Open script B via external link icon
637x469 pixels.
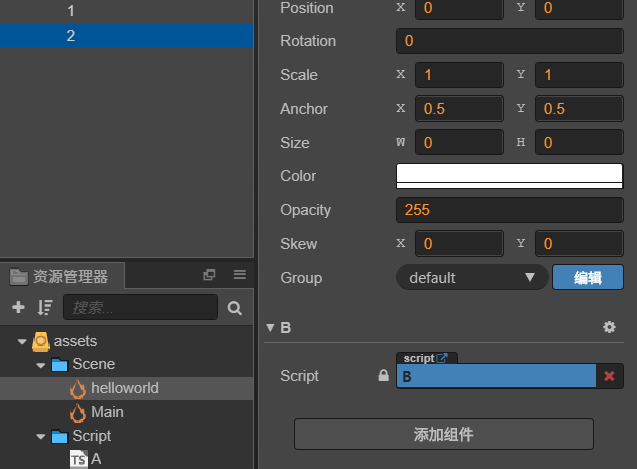coord(442,358)
